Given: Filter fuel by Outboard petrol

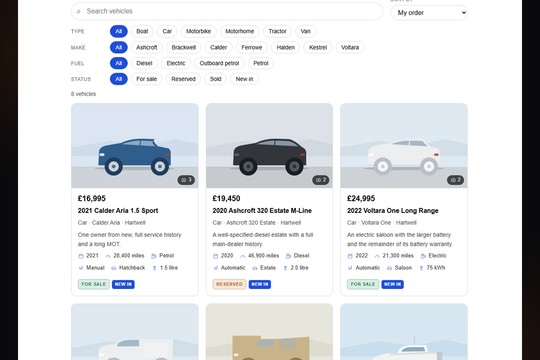Looking at the screenshot, I should [x=219, y=63].
